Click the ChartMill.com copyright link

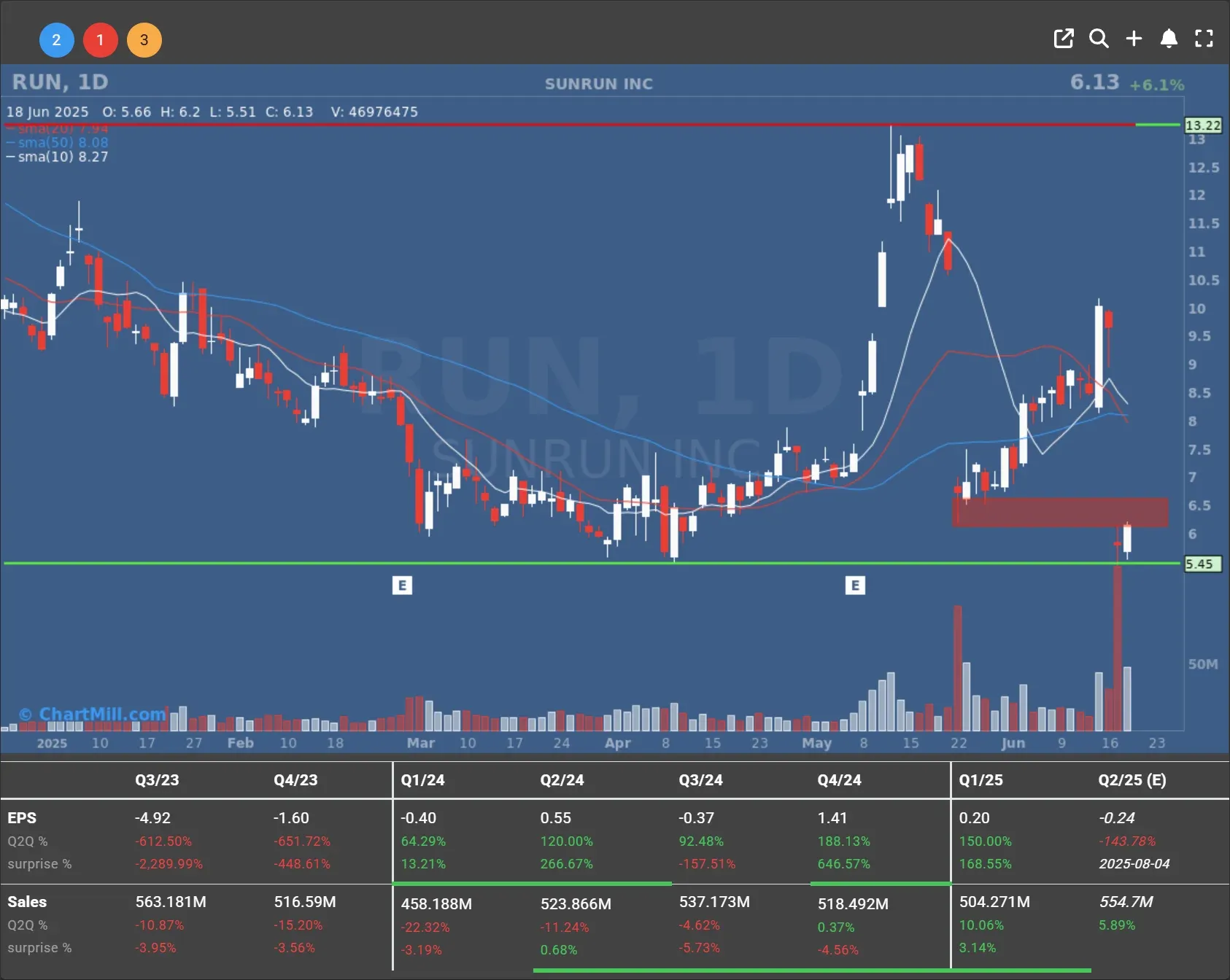point(93,714)
